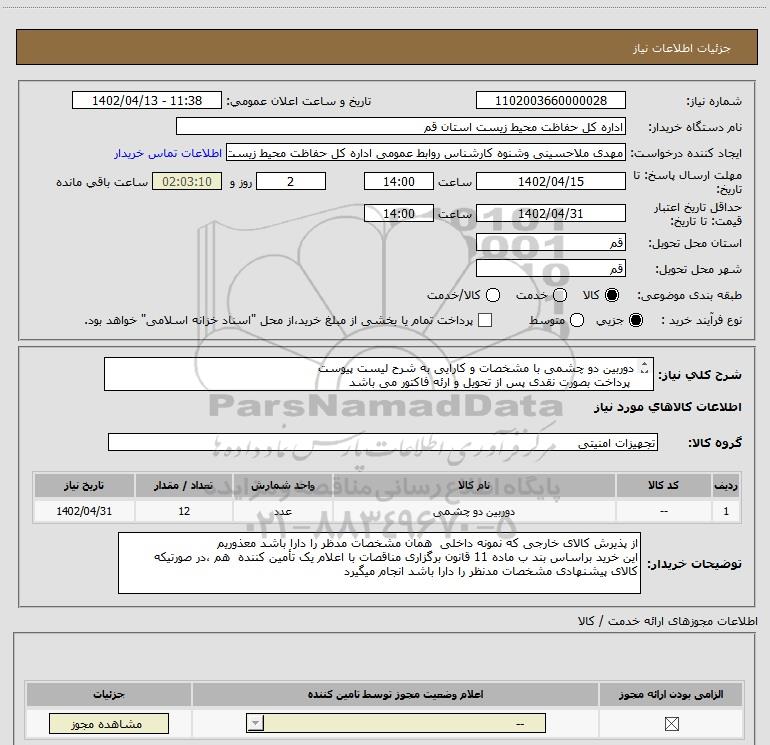Click the row number cell 1

point(726,511)
